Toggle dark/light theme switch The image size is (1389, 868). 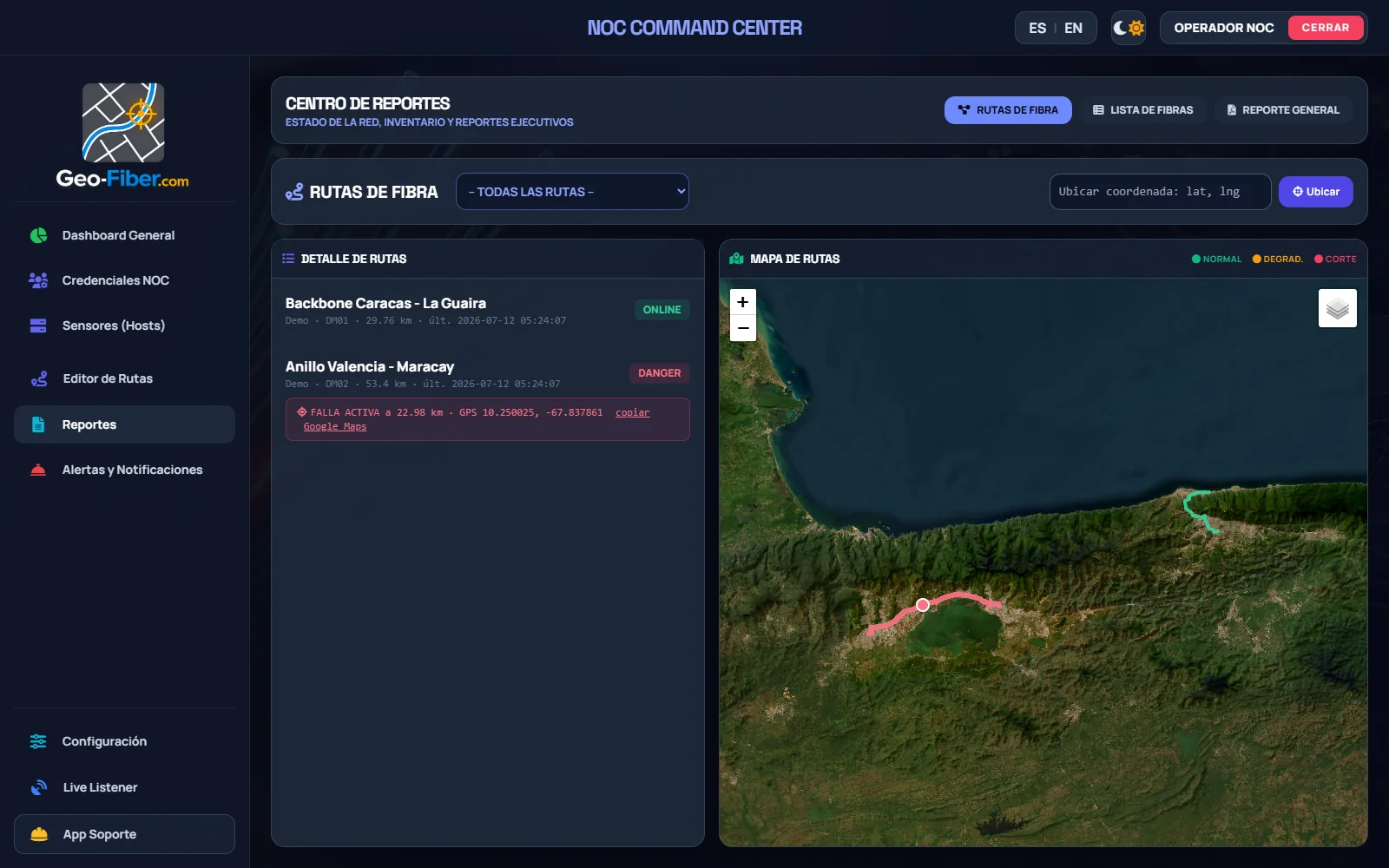(x=1129, y=28)
